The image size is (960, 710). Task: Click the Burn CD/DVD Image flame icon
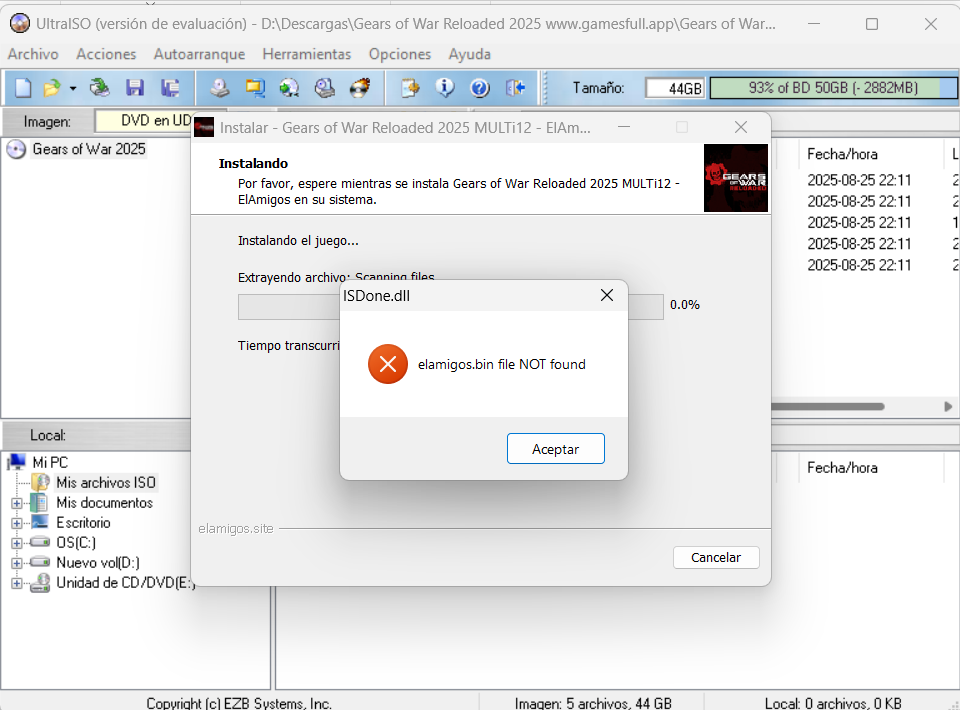coord(360,88)
